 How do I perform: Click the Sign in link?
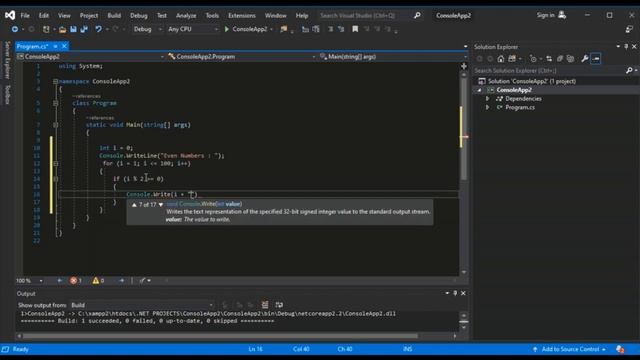coord(545,15)
